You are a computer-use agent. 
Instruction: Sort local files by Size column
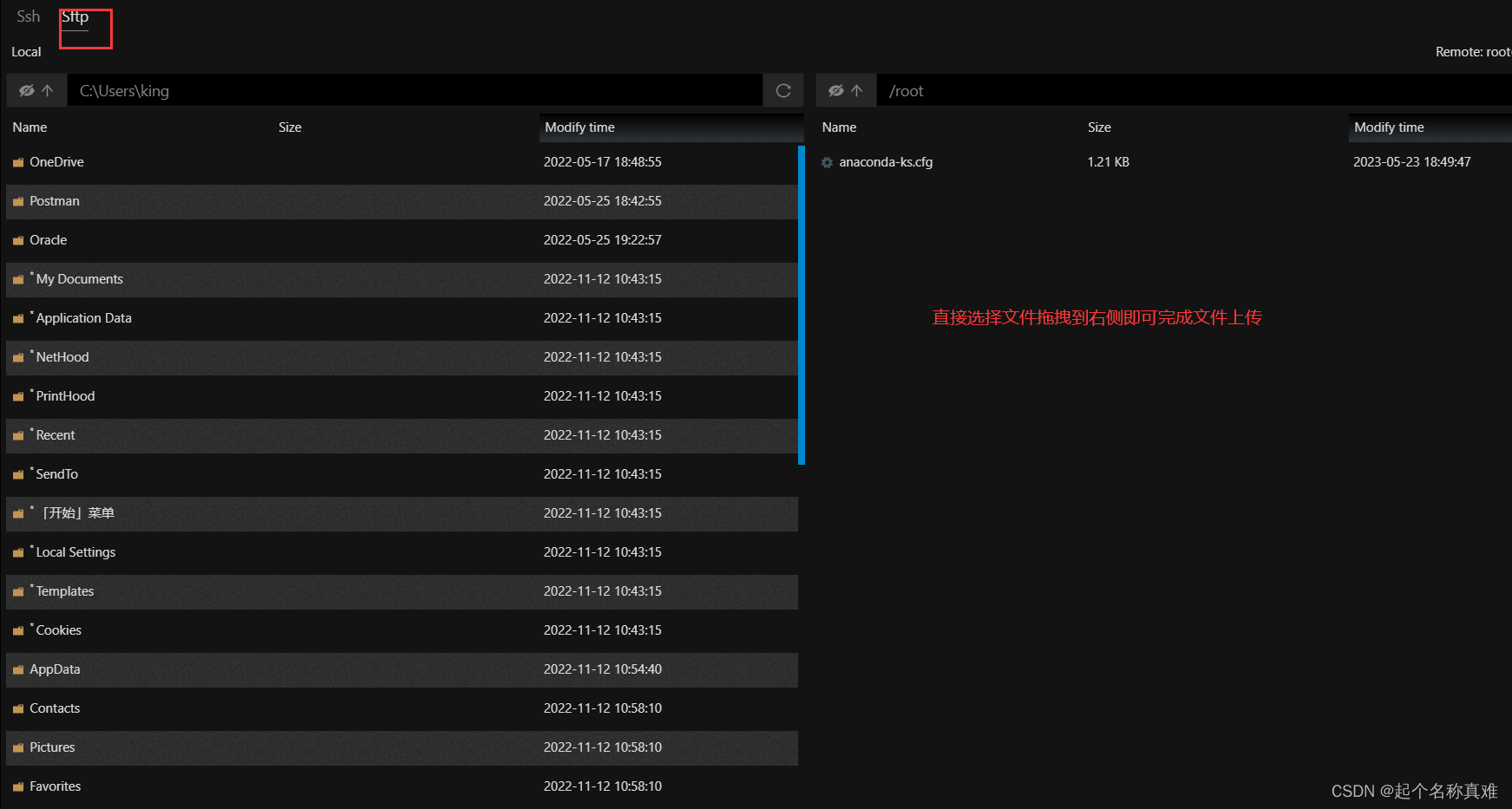[x=290, y=127]
